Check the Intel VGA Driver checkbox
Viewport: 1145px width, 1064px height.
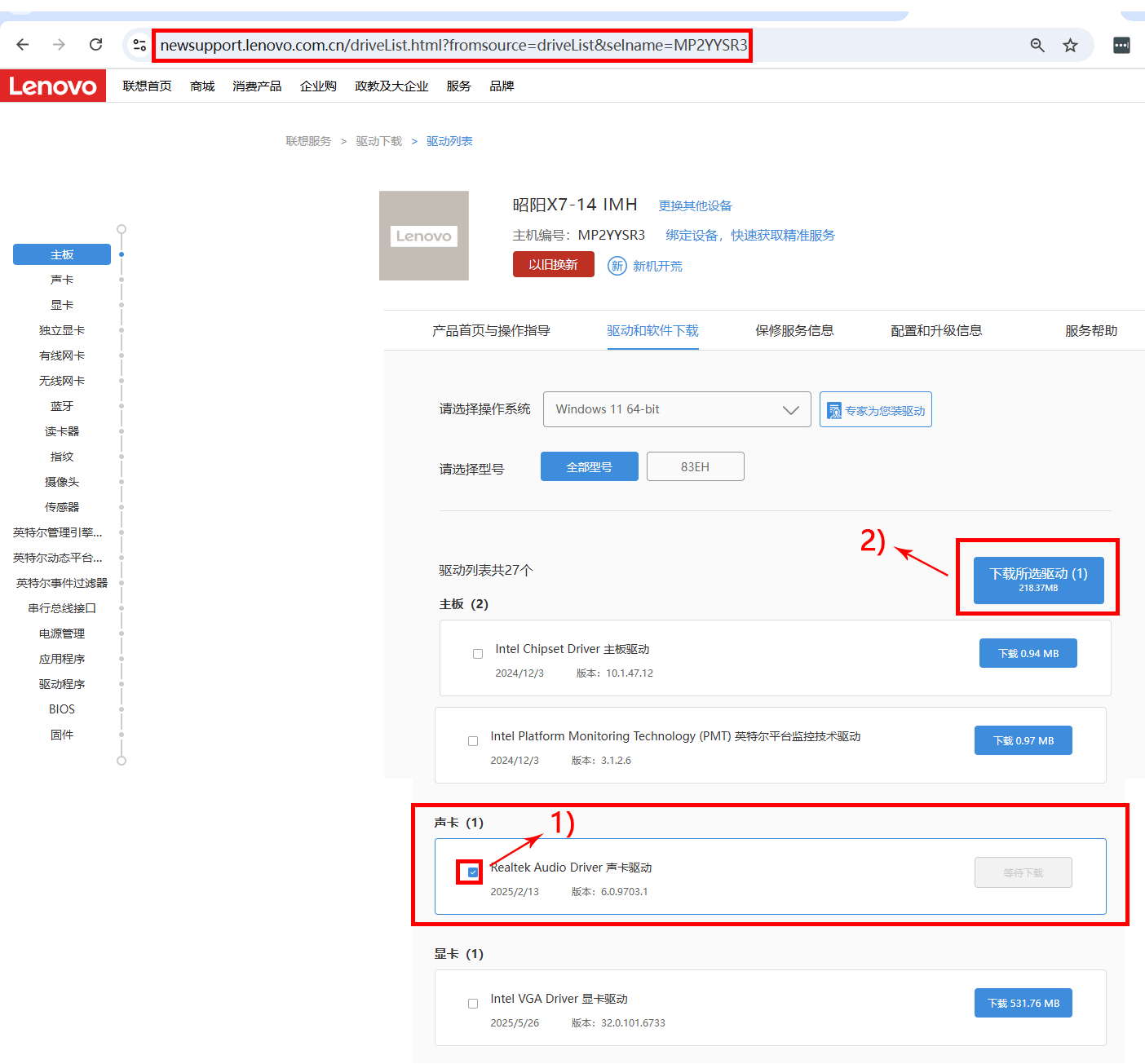473,1004
